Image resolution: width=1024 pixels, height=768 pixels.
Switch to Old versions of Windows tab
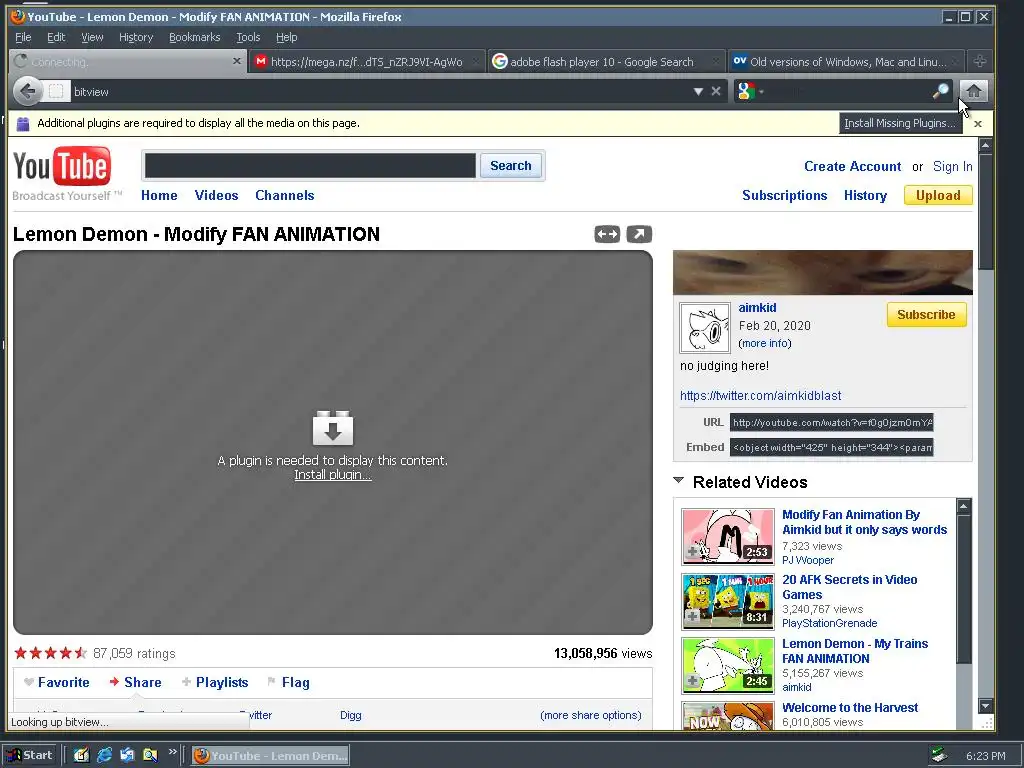(x=847, y=62)
